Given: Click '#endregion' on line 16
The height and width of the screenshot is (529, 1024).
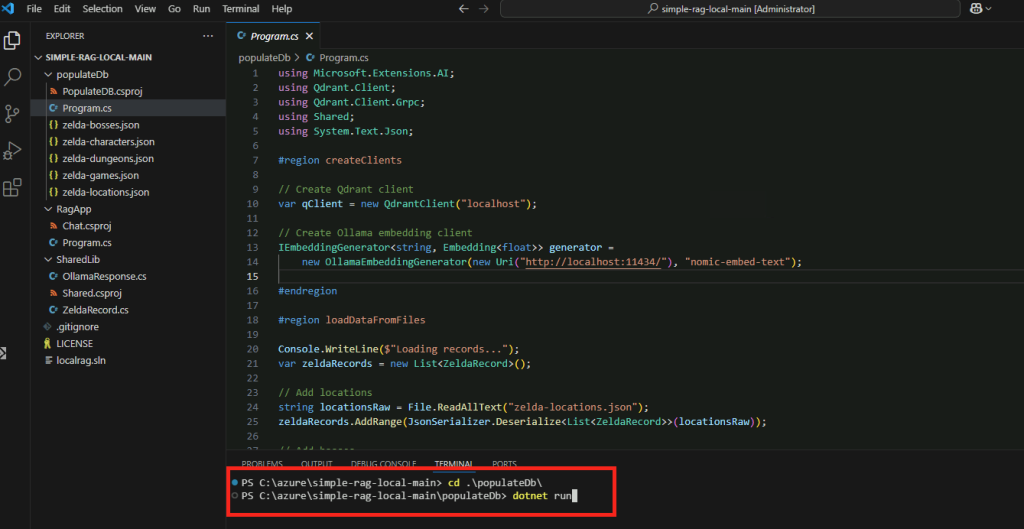Looking at the screenshot, I should click(308, 291).
